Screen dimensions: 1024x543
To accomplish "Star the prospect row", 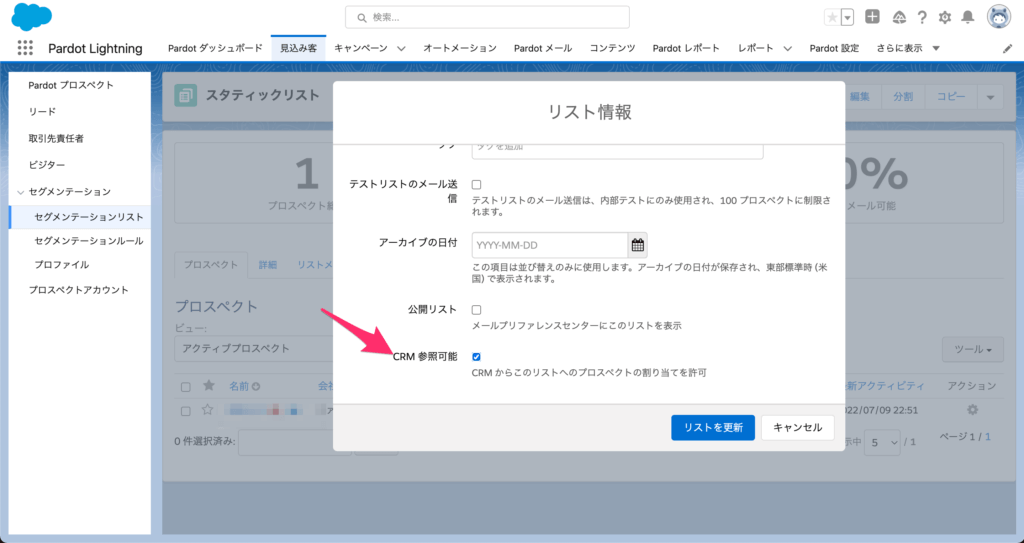I will [208, 410].
